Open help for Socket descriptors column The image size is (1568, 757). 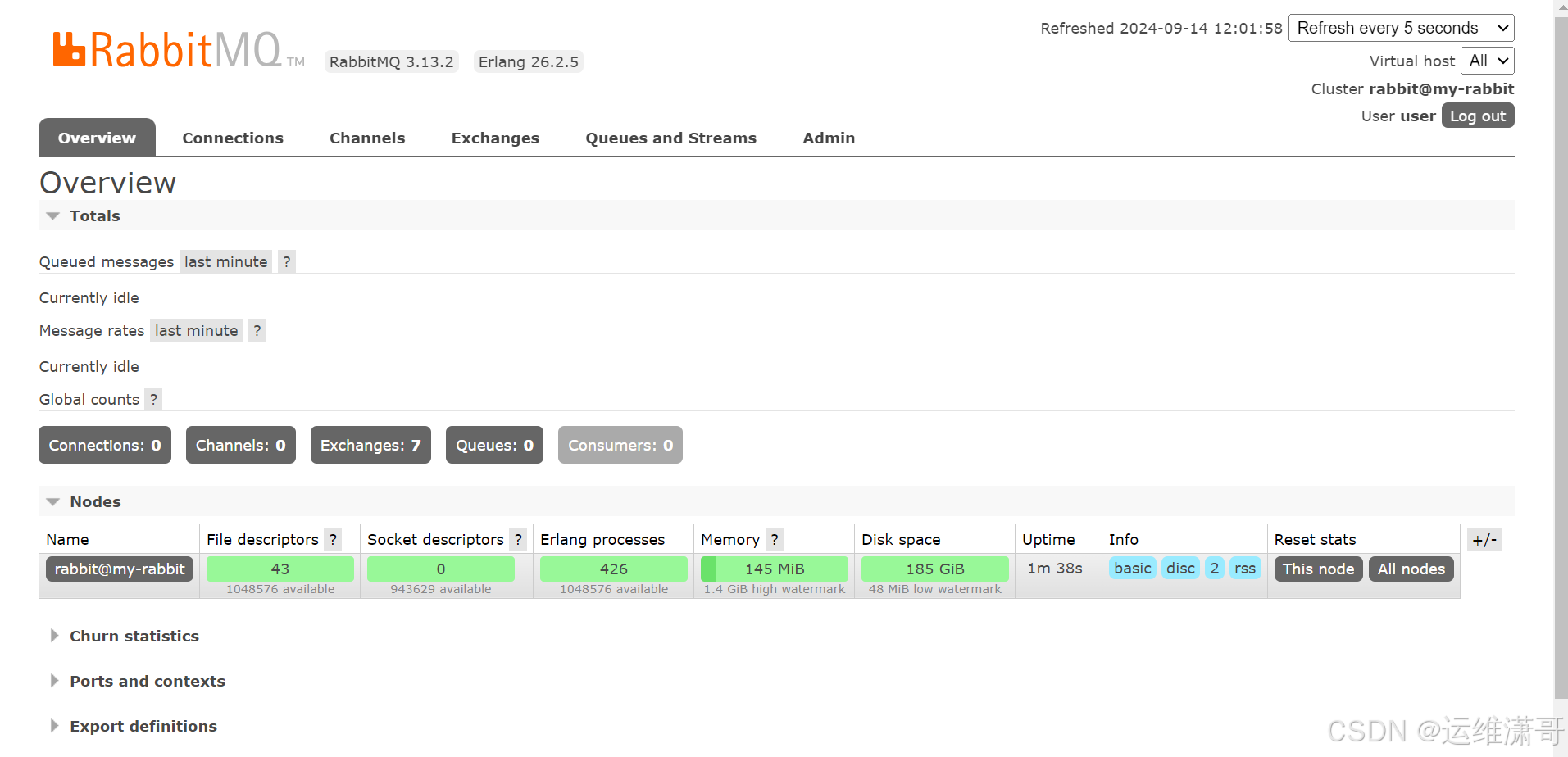tap(518, 539)
